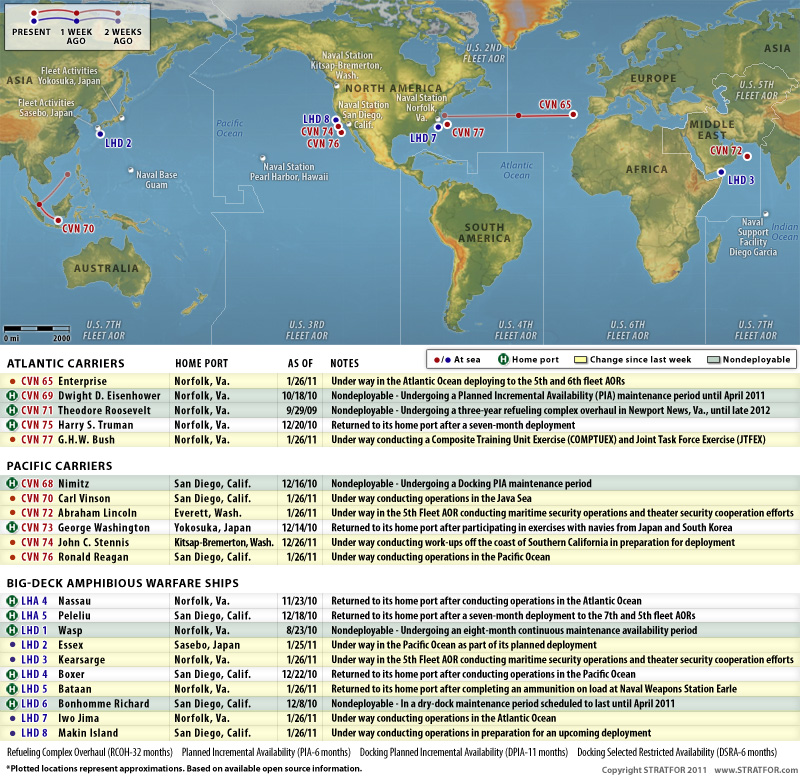Click Everett, Wash. home port cell

pos(206,513)
